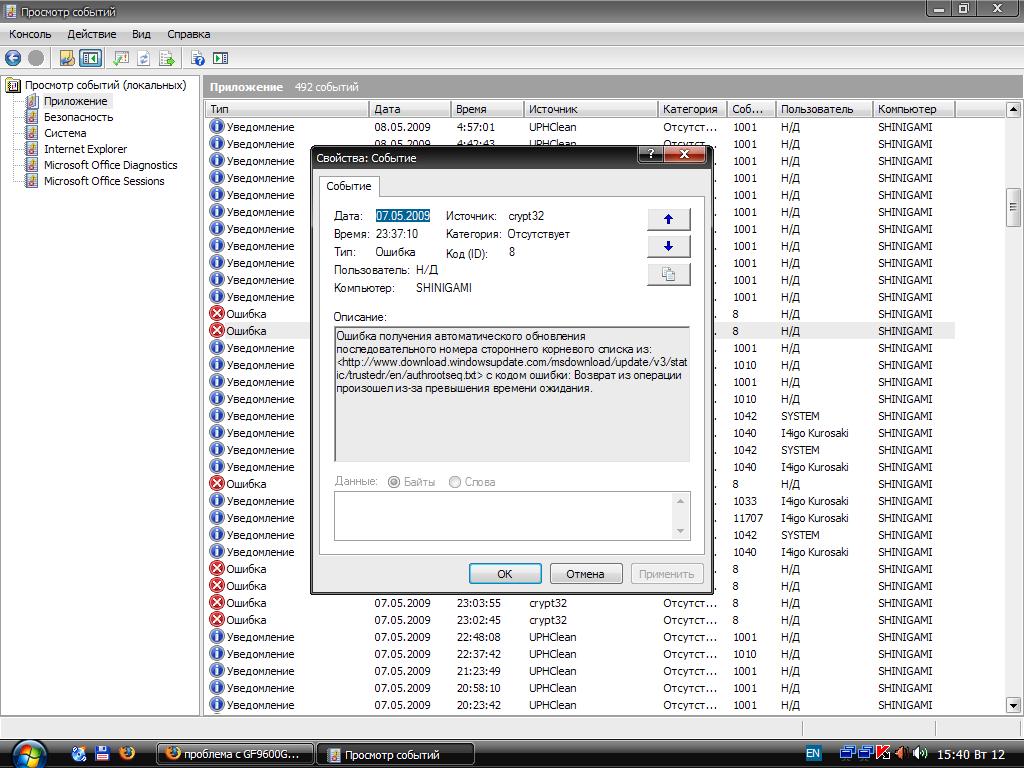The height and width of the screenshot is (768, 1024).
Task: Go to next event with the down arrow button
Action: click(x=668, y=246)
